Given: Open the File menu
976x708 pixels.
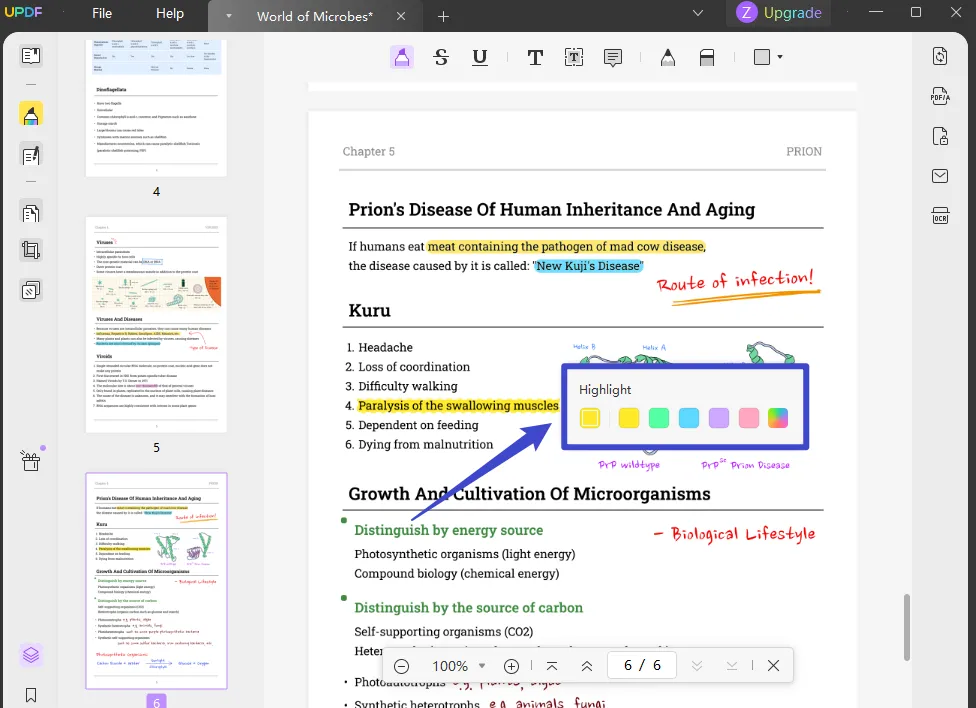Looking at the screenshot, I should point(102,13).
